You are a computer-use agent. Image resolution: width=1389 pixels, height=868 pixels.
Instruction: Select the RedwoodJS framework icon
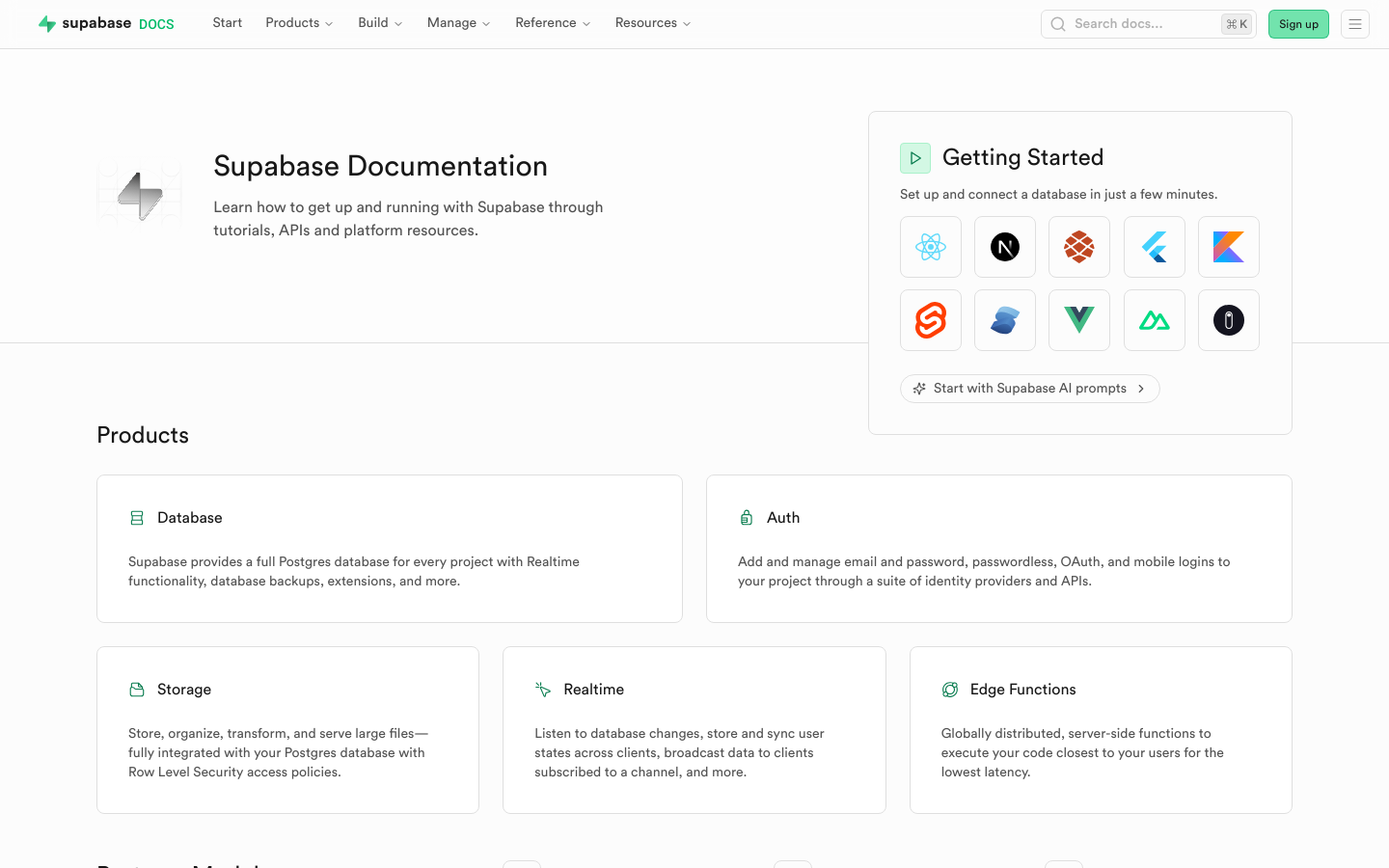coord(1078,247)
